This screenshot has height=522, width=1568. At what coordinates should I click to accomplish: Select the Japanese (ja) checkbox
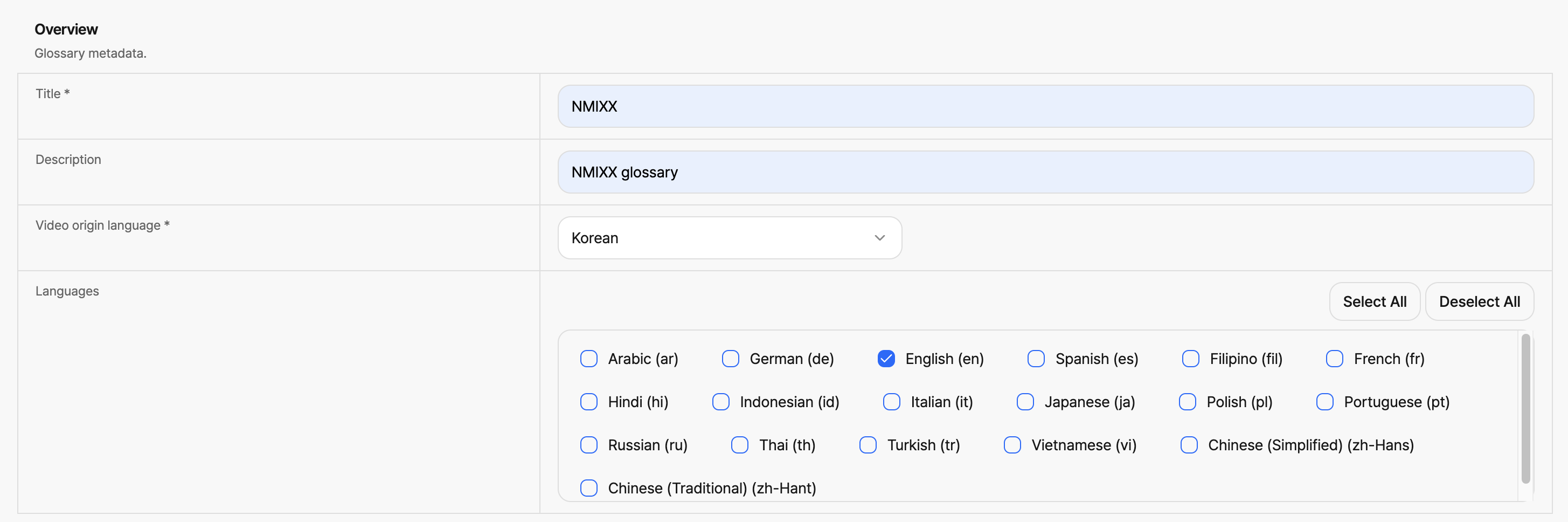(x=1025, y=402)
